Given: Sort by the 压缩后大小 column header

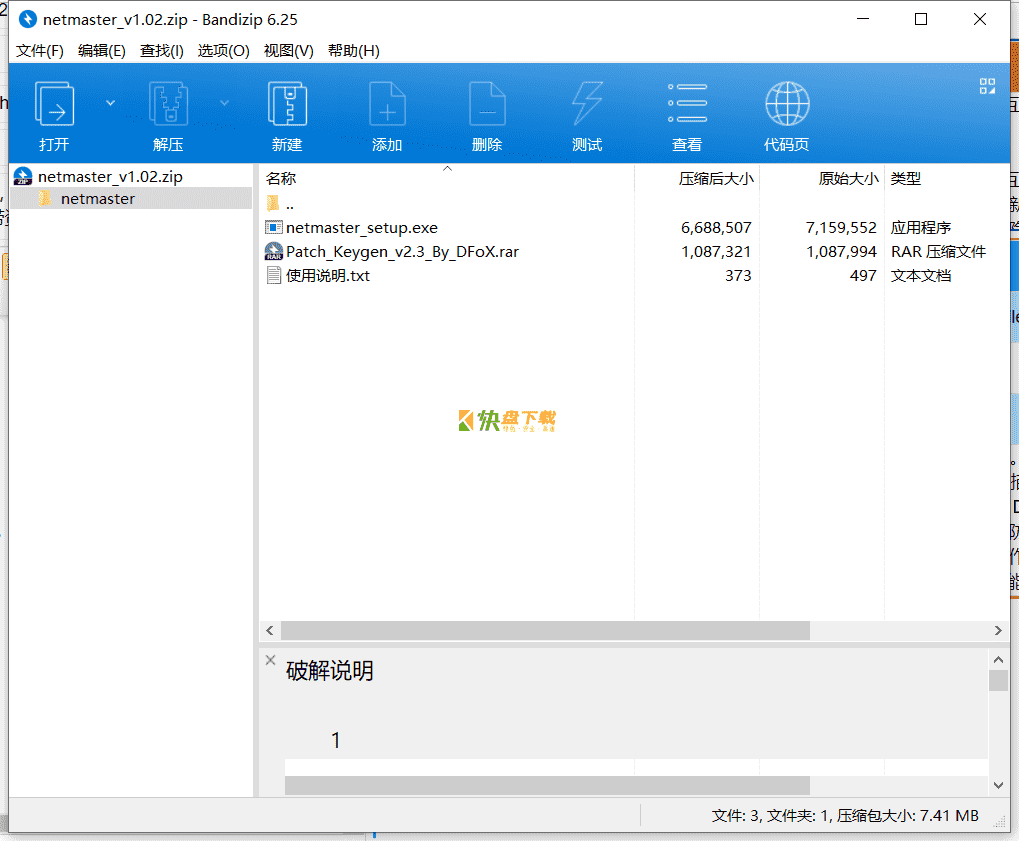Looking at the screenshot, I should coord(716,178).
